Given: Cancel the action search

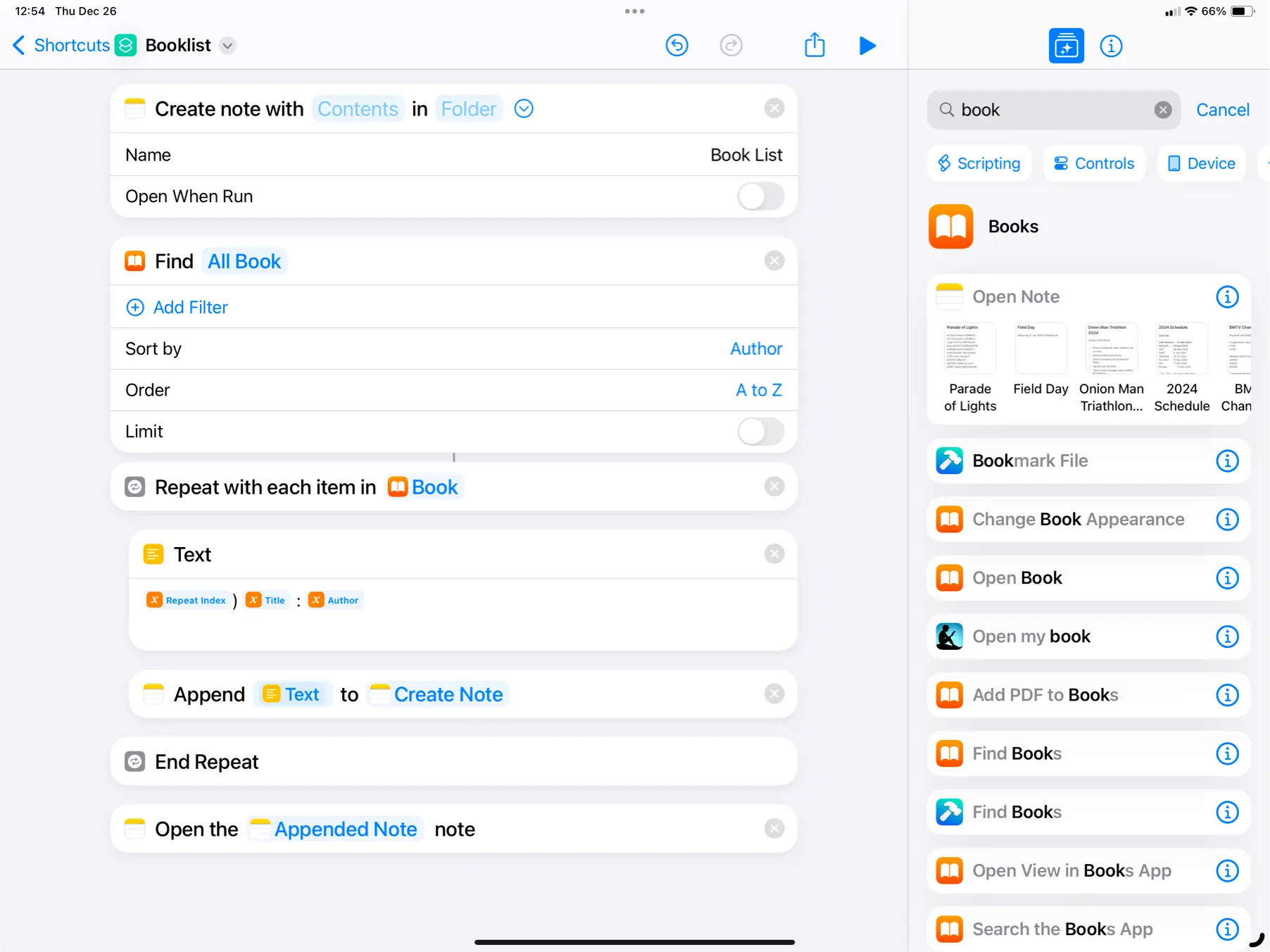Looking at the screenshot, I should 1222,110.
